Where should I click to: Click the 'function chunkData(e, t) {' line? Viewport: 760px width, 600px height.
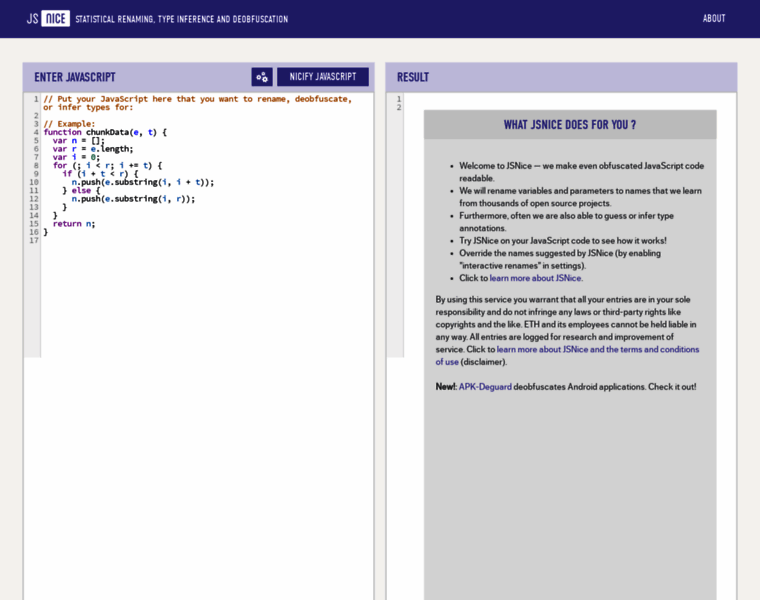coord(105,132)
